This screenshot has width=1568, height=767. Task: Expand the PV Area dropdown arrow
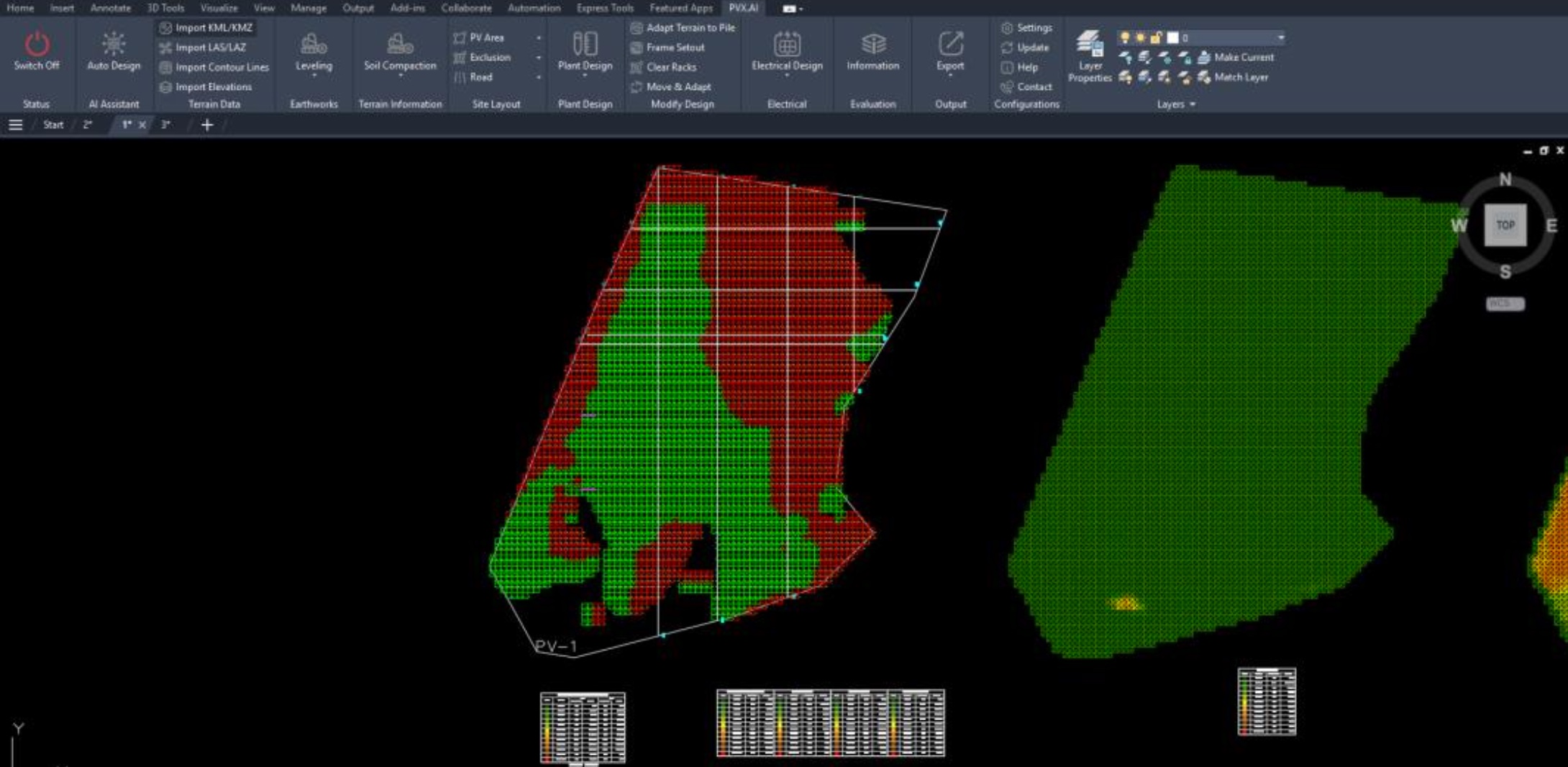[538, 37]
